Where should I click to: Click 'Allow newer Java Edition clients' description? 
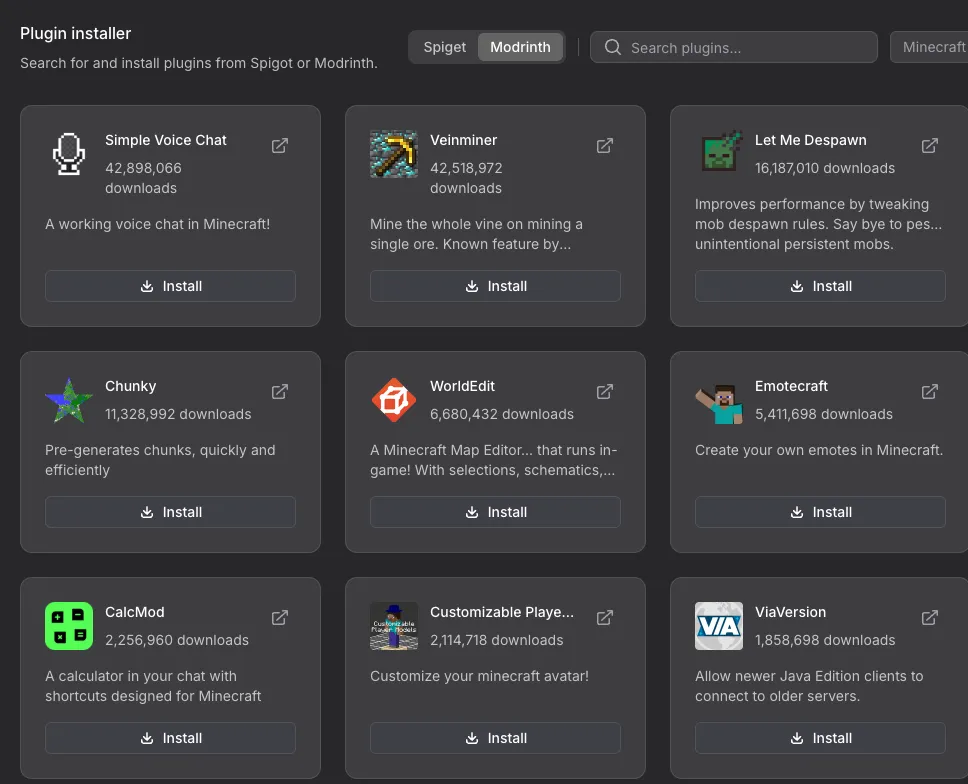click(809, 686)
